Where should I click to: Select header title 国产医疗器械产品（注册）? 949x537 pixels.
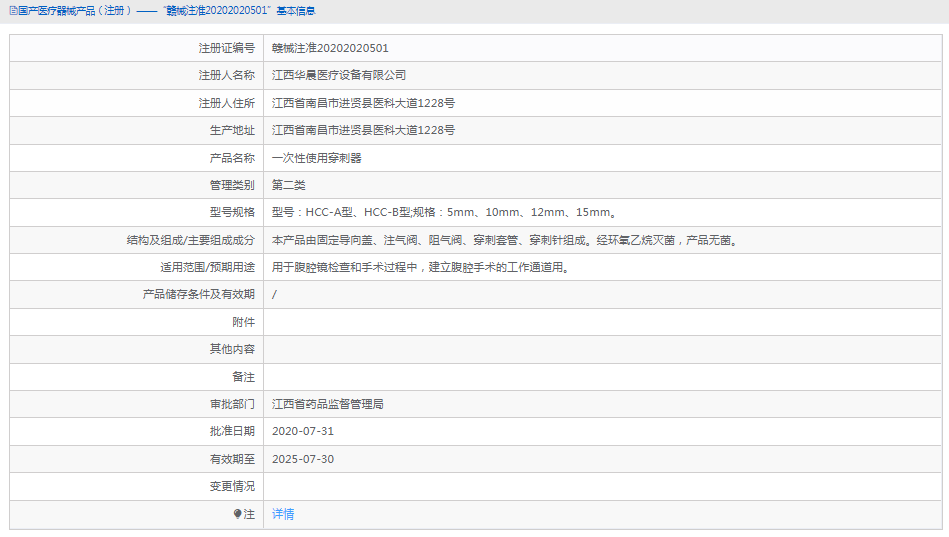[x=74, y=11]
